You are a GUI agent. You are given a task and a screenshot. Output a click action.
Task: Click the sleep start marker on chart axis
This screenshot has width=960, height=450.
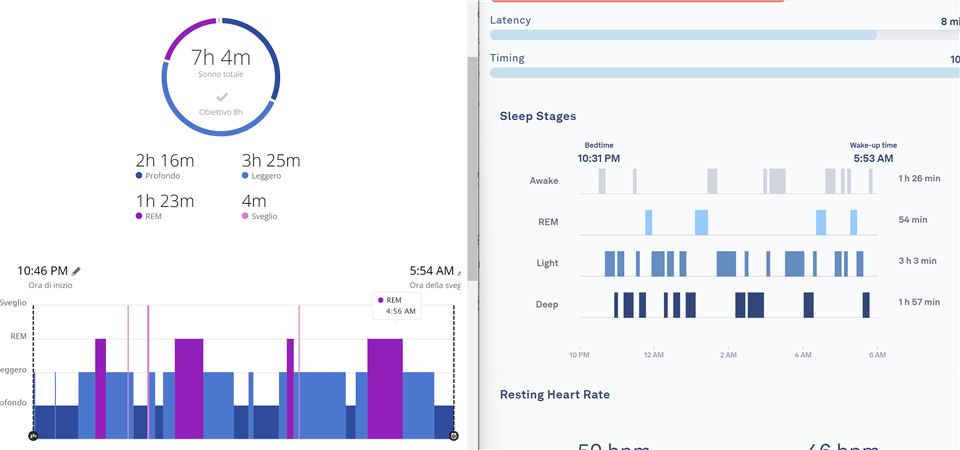[33, 436]
